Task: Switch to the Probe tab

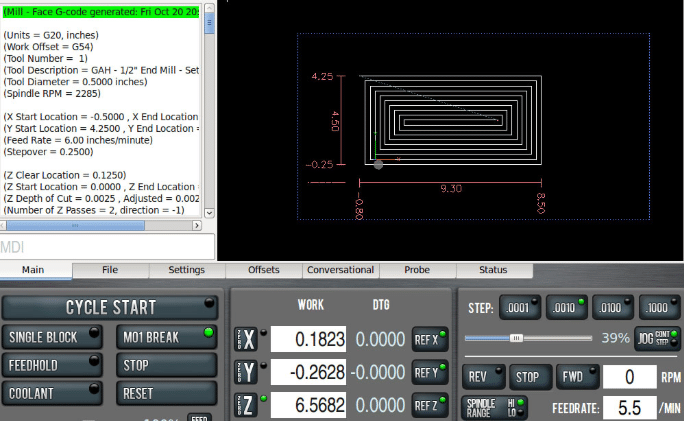Action: pos(417,270)
